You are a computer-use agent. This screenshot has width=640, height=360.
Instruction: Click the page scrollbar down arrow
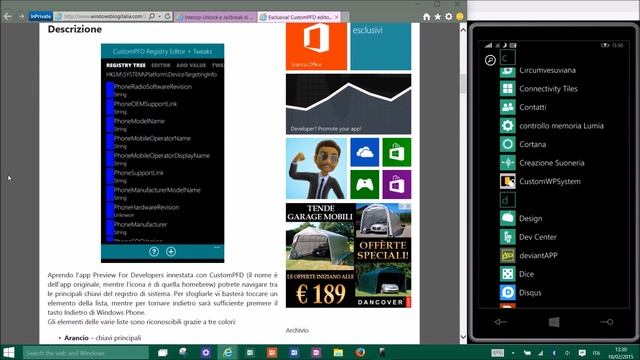coord(463,337)
